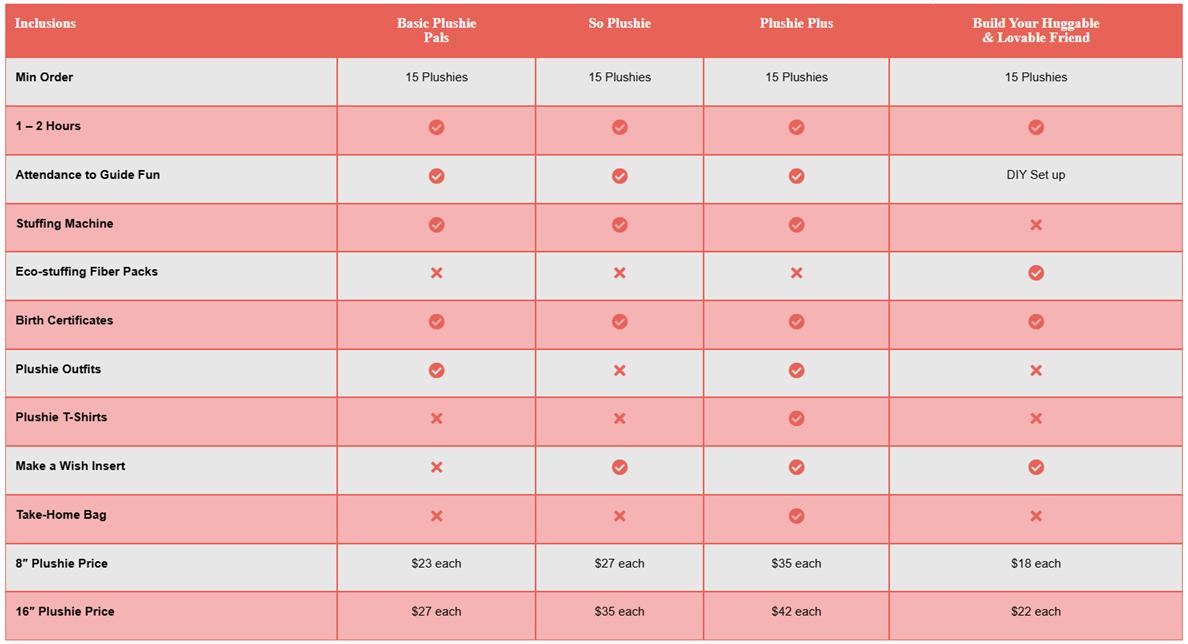
Task: Click Take-Home Bag cross in Build Your Huggable column
Action: pos(1036,516)
